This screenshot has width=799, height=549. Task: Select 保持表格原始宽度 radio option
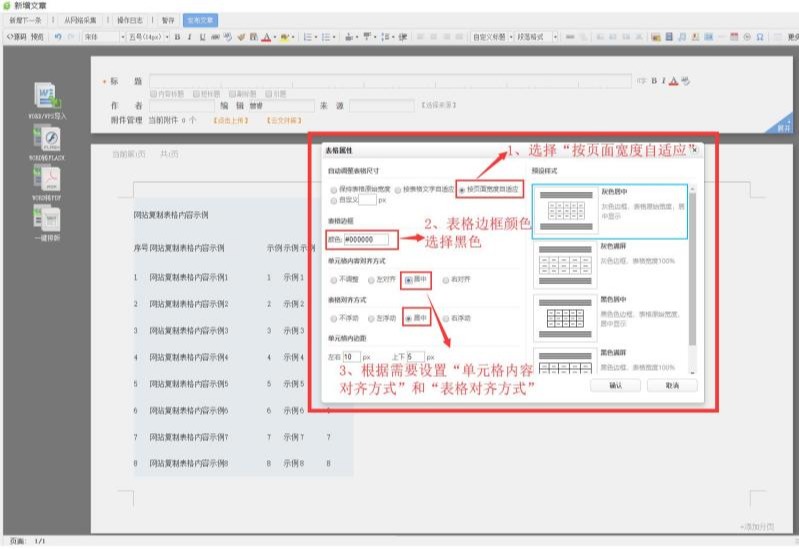click(334, 189)
